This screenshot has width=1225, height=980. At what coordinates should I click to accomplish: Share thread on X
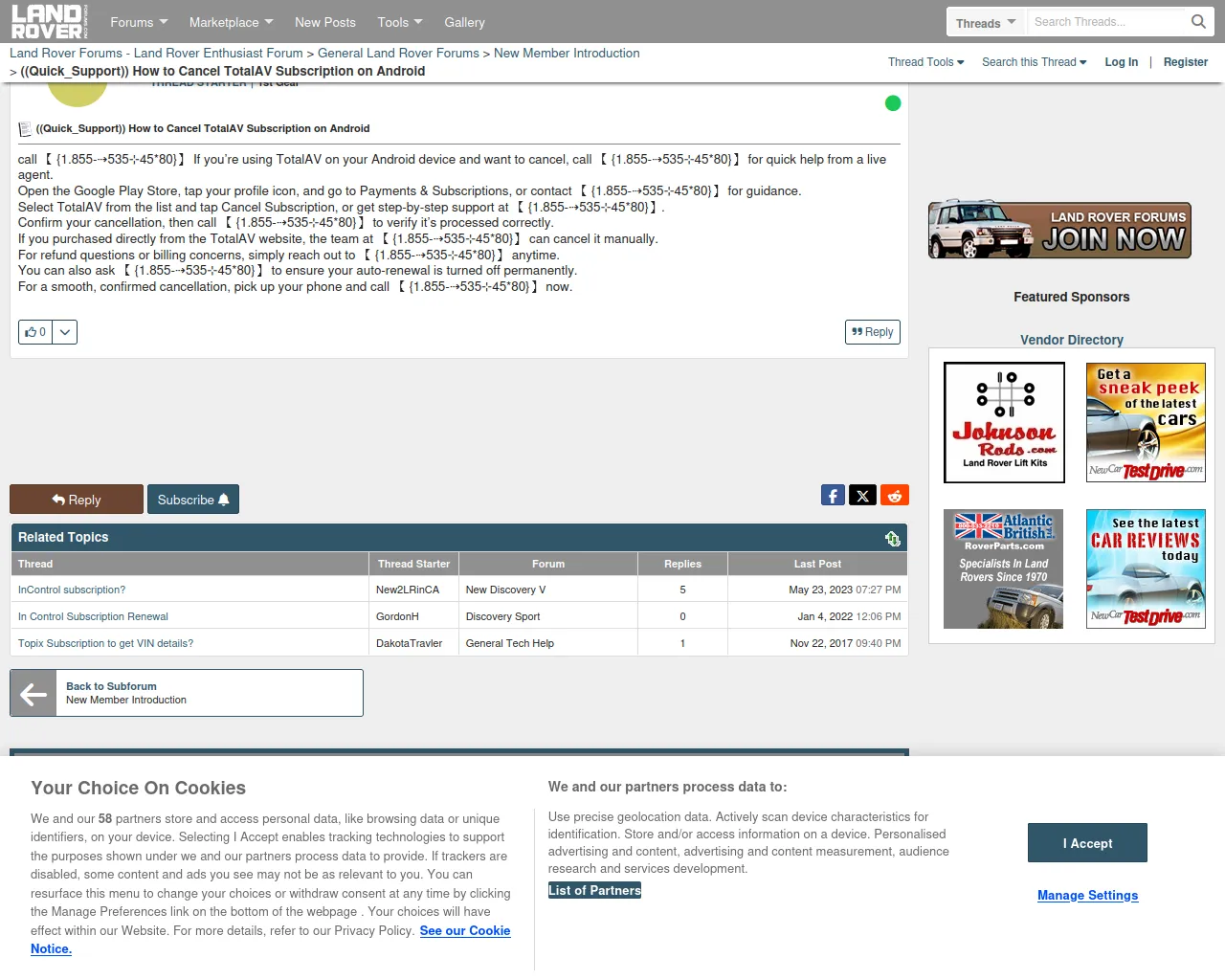[x=863, y=495]
